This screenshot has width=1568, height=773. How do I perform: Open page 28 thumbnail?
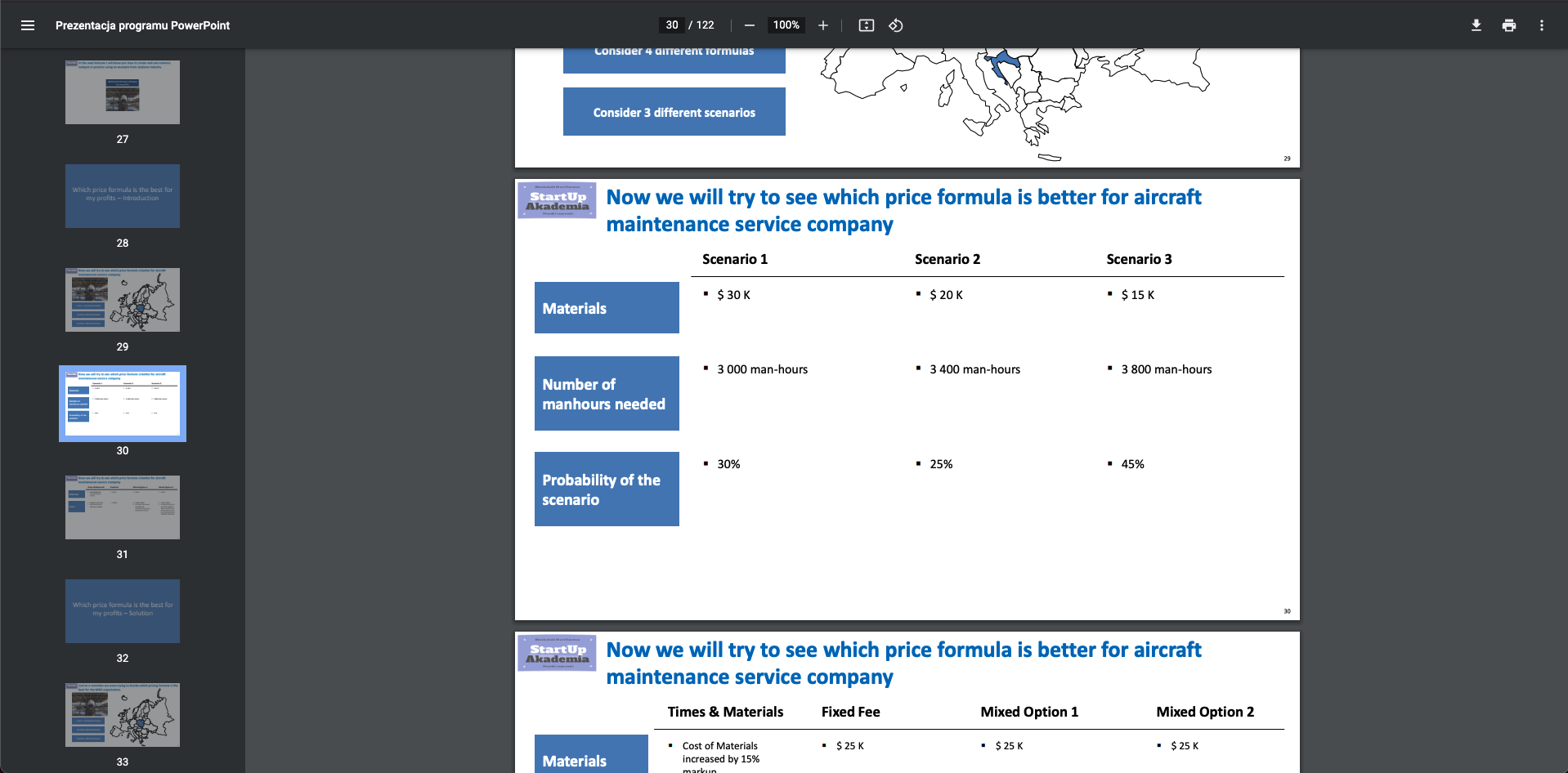pyautogui.click(x=123, y=196)
